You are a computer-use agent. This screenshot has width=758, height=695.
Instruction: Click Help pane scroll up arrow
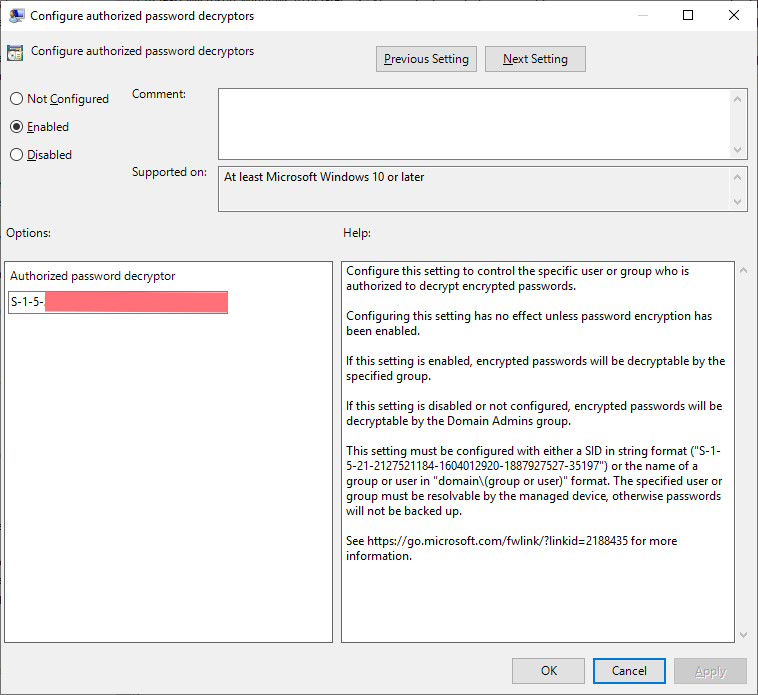[x=742, y=271]
